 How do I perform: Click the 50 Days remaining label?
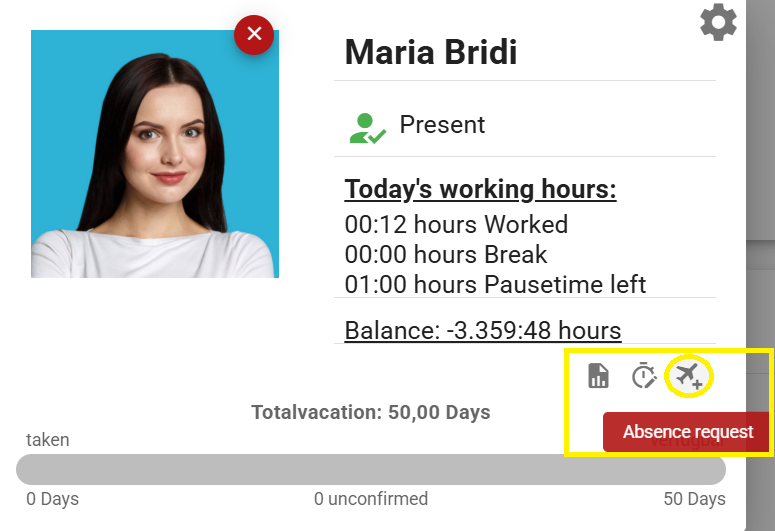click(x=694, y=499)
